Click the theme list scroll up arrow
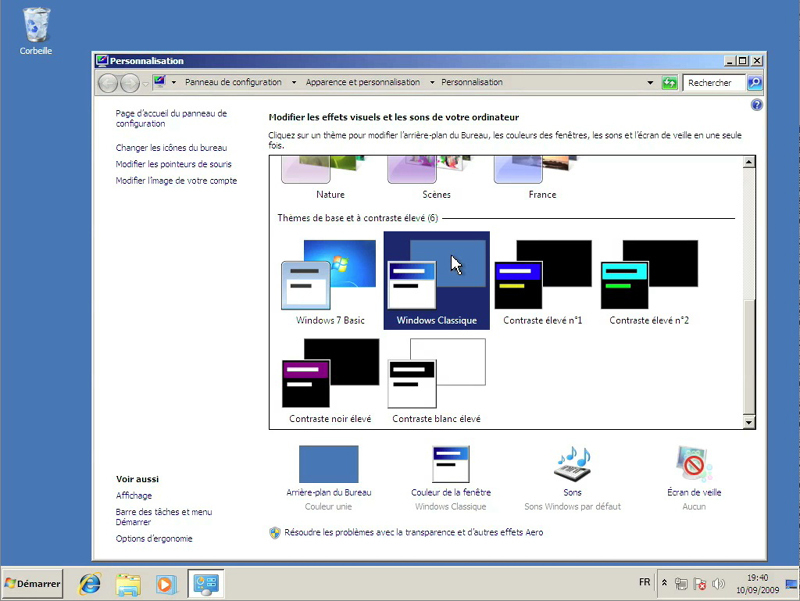800x601 pixels. point(748,163)
